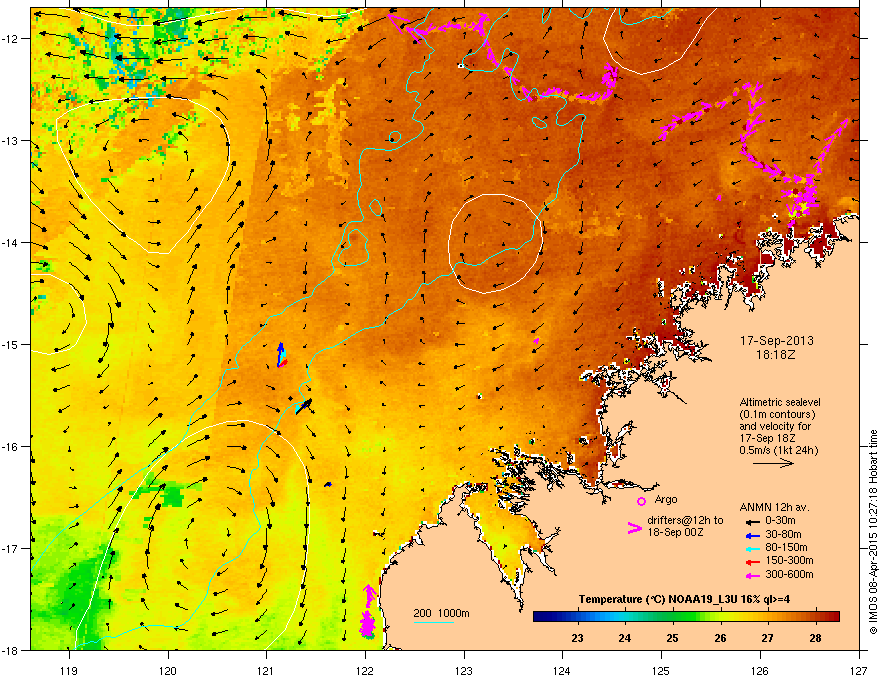Click the latitude axis label '-14'

click(x=11, y=242)
